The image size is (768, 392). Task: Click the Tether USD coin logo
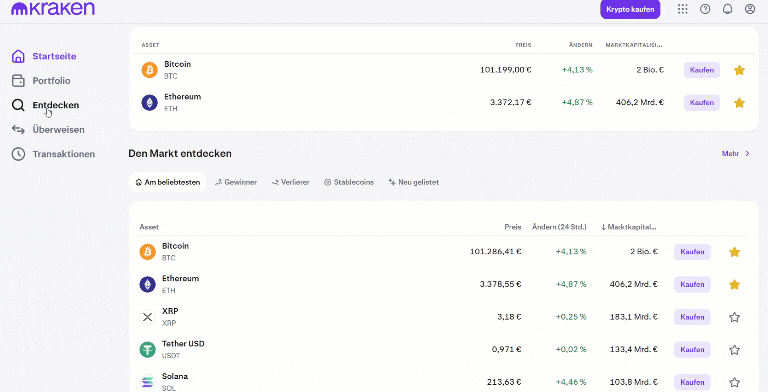coord(147,349)
